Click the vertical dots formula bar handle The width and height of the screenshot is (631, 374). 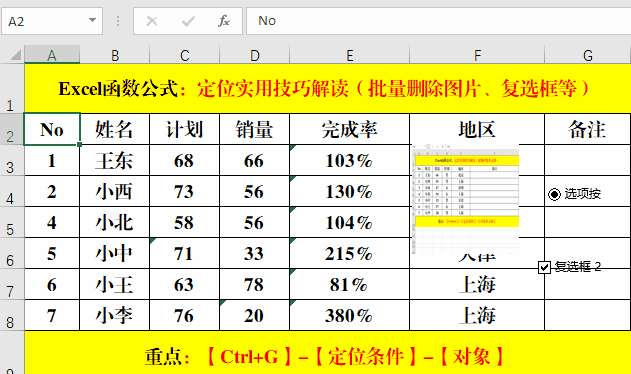pos(118,21)
